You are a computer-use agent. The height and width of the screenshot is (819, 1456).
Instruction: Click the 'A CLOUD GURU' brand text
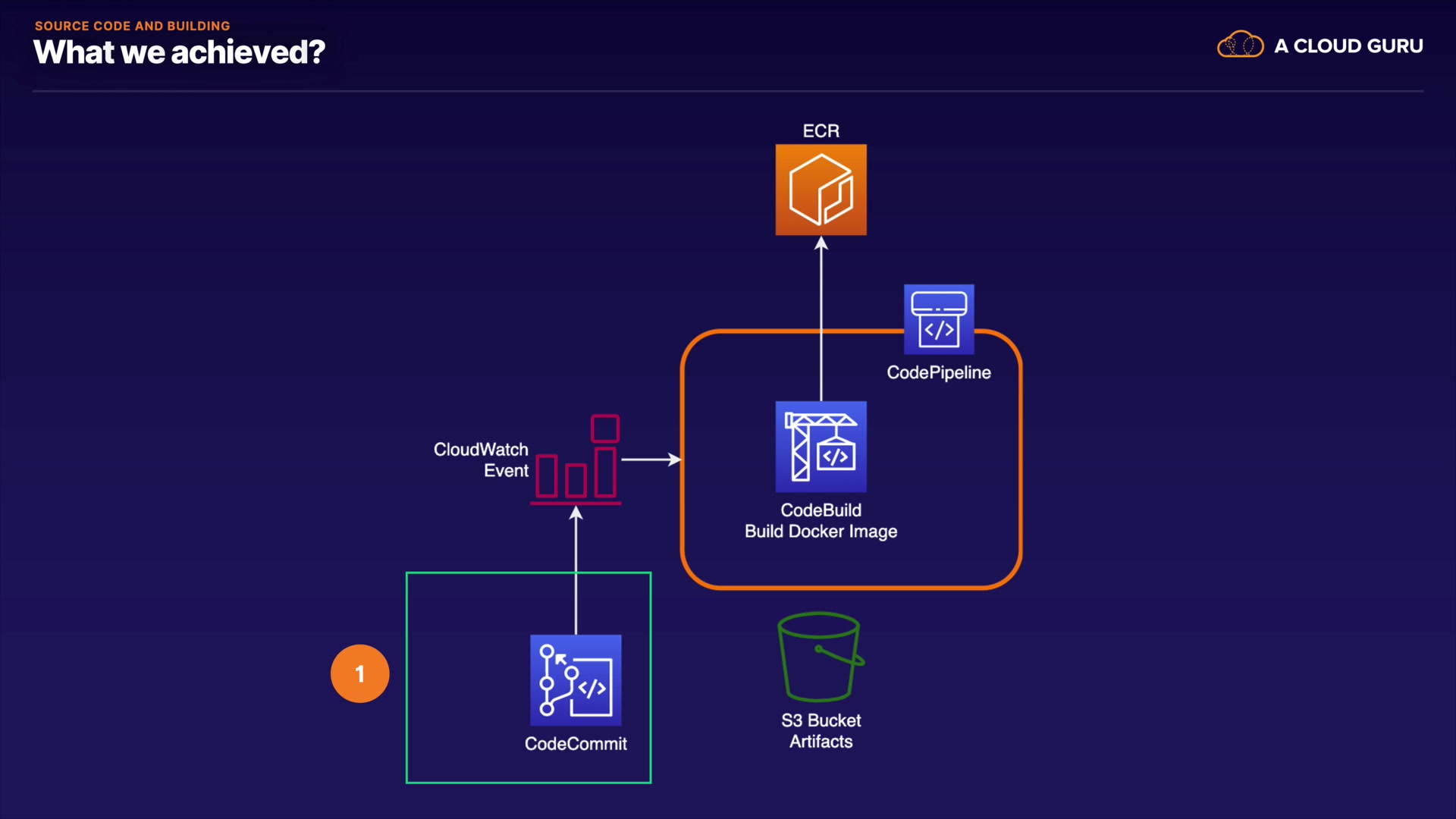1348,46
